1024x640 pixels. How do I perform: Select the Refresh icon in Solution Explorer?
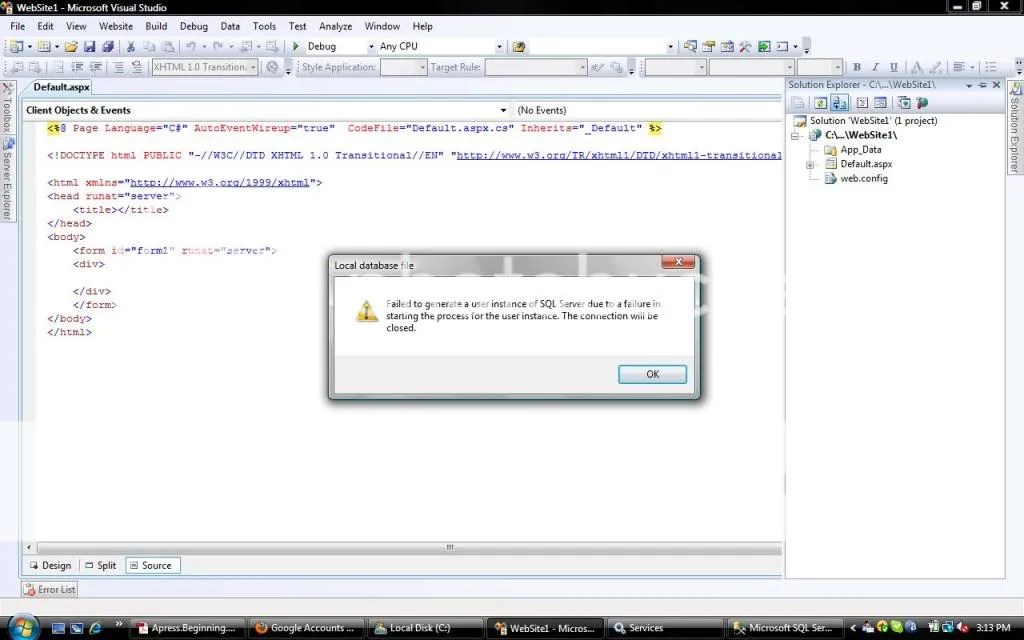(820, 102)
